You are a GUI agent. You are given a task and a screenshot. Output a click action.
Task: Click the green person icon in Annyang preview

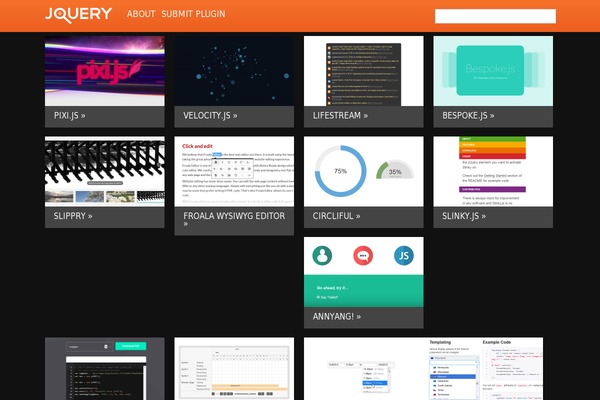tap(322, 255)
